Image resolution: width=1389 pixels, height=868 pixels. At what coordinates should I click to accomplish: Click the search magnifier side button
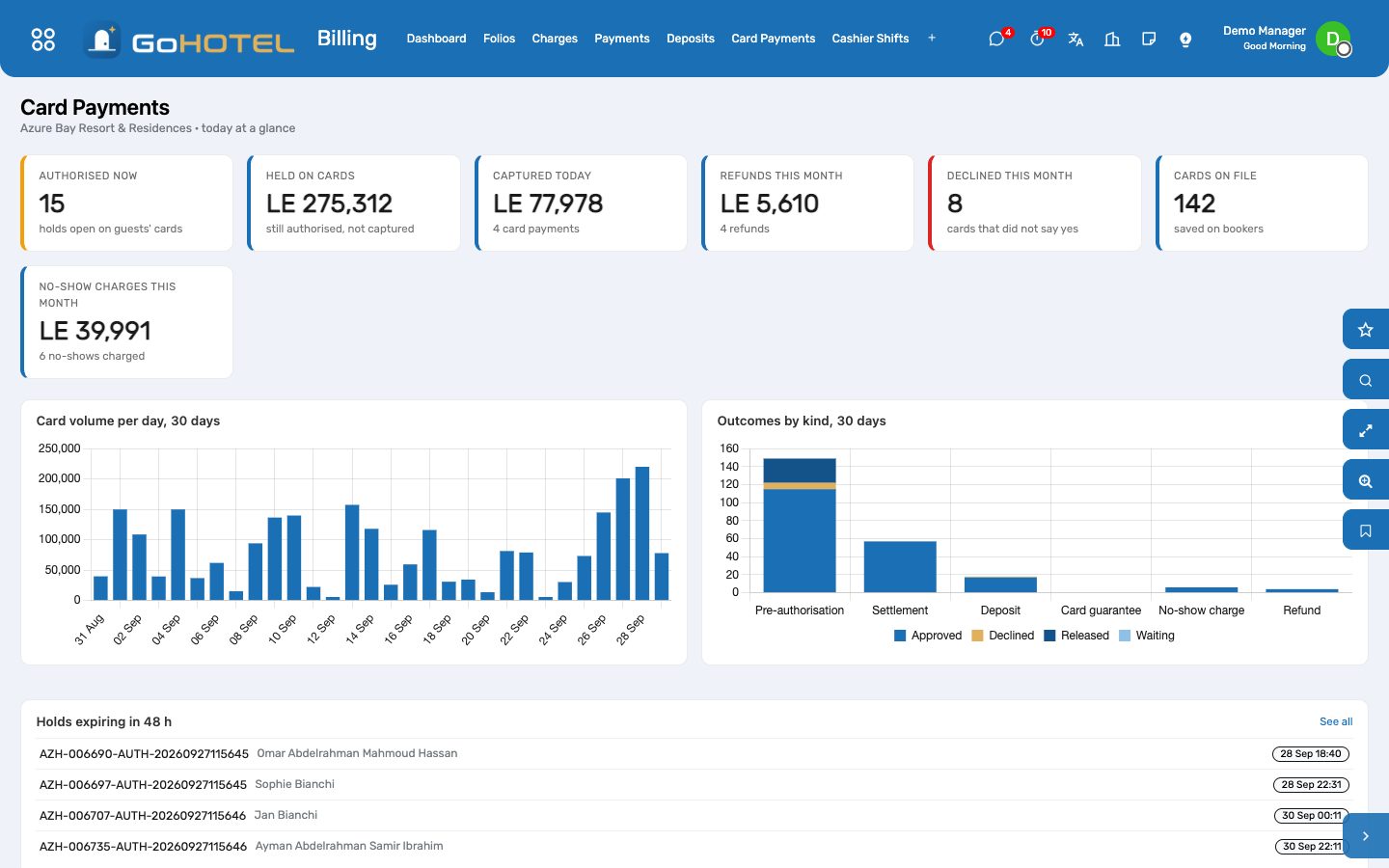pos(1366,380)
